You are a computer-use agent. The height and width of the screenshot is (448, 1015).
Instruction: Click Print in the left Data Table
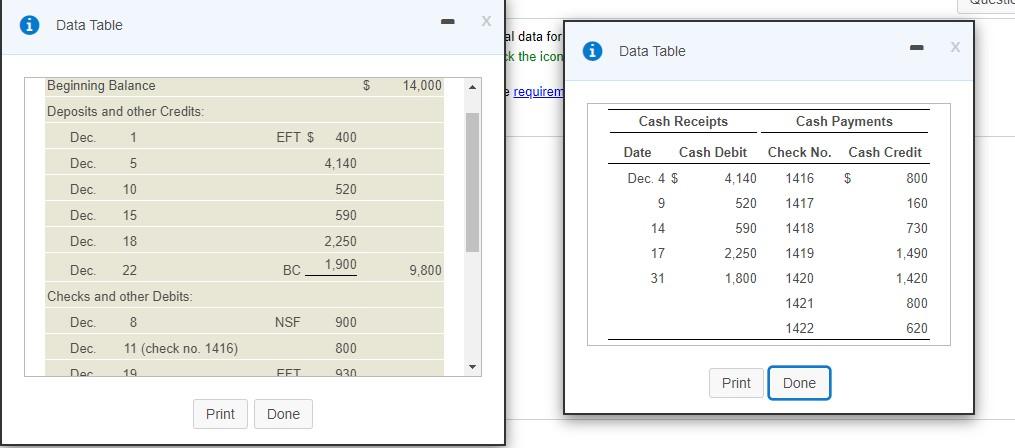point(220,414)
